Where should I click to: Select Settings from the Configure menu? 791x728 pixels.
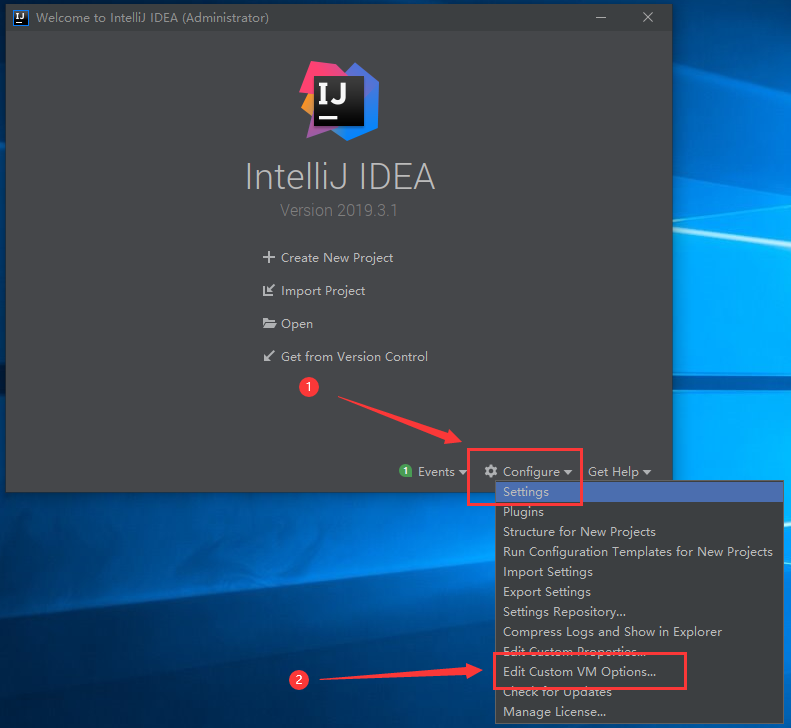click(526, 492)
